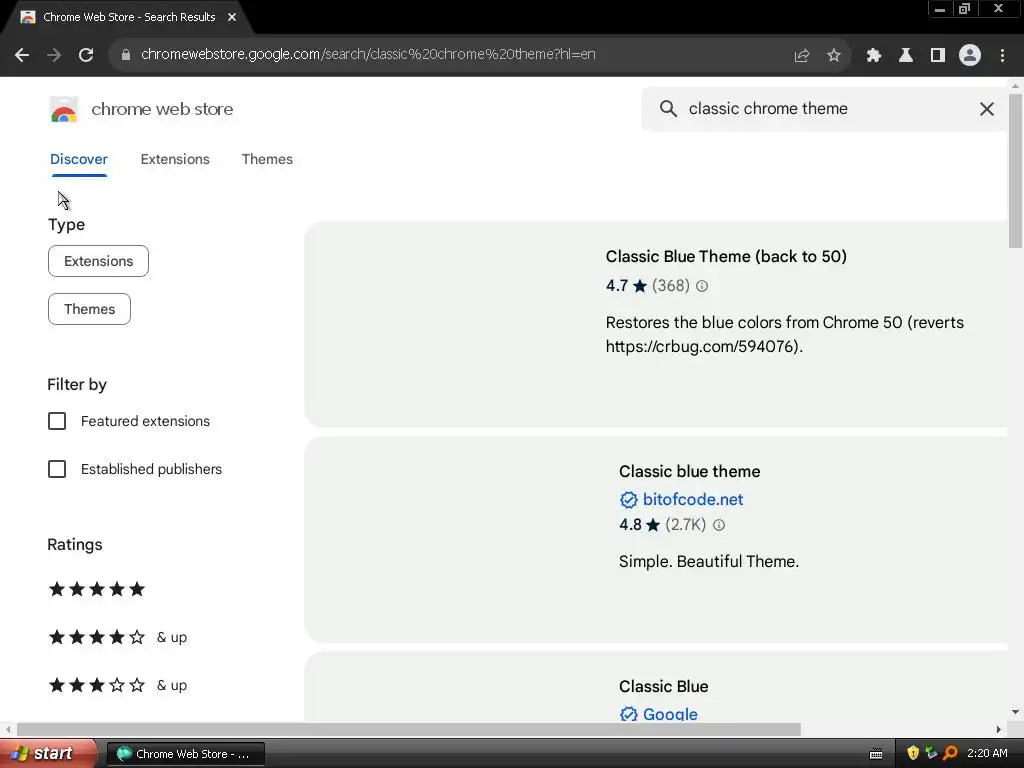Image resolution: width=1024 pixels, height=768 pixels.
Task: Open the profile avatar icon
Action: point(969,55)
